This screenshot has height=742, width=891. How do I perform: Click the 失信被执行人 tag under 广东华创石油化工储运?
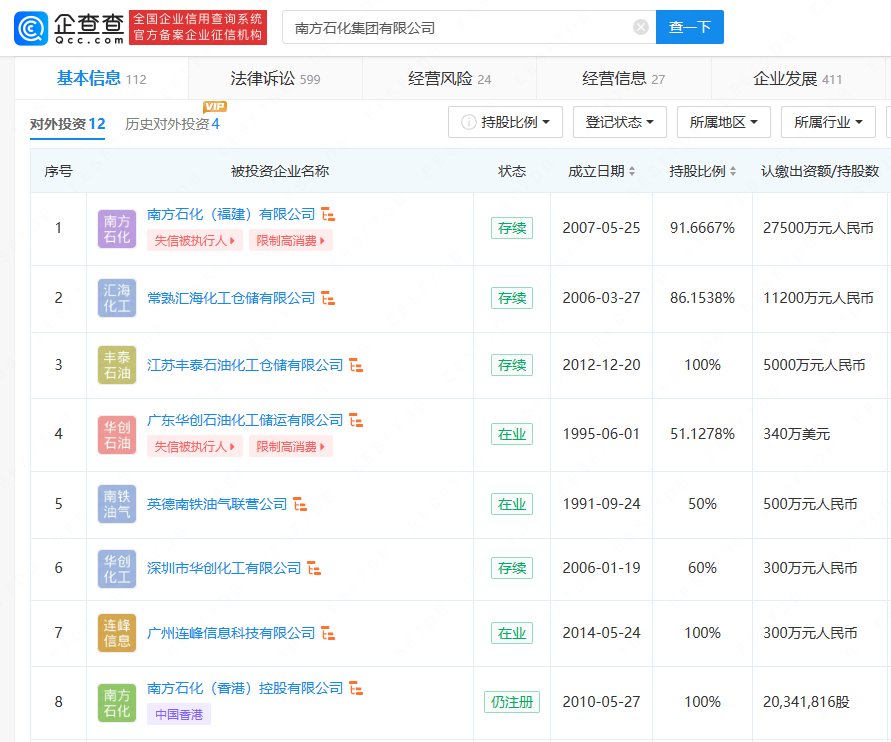194,447
